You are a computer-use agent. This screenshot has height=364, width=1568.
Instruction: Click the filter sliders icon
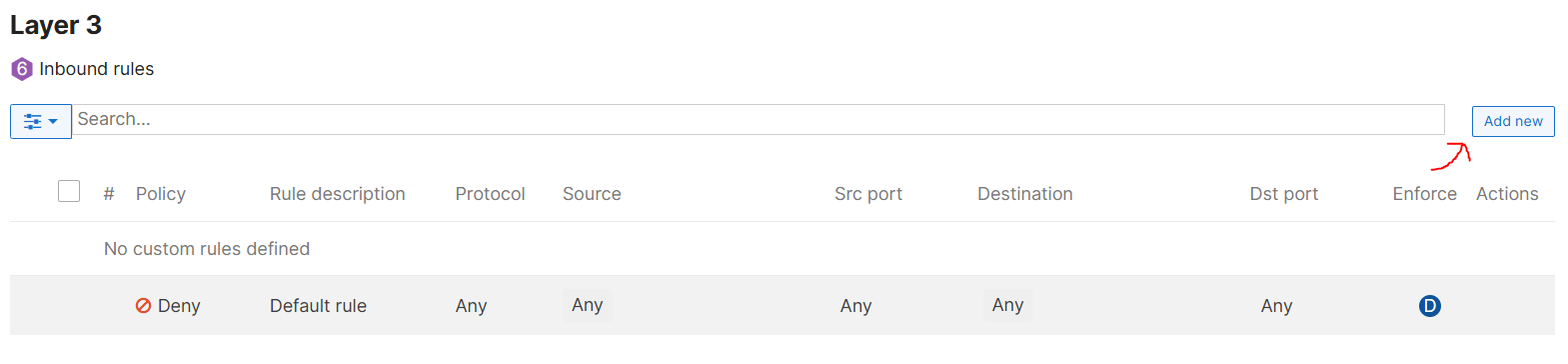33,121
